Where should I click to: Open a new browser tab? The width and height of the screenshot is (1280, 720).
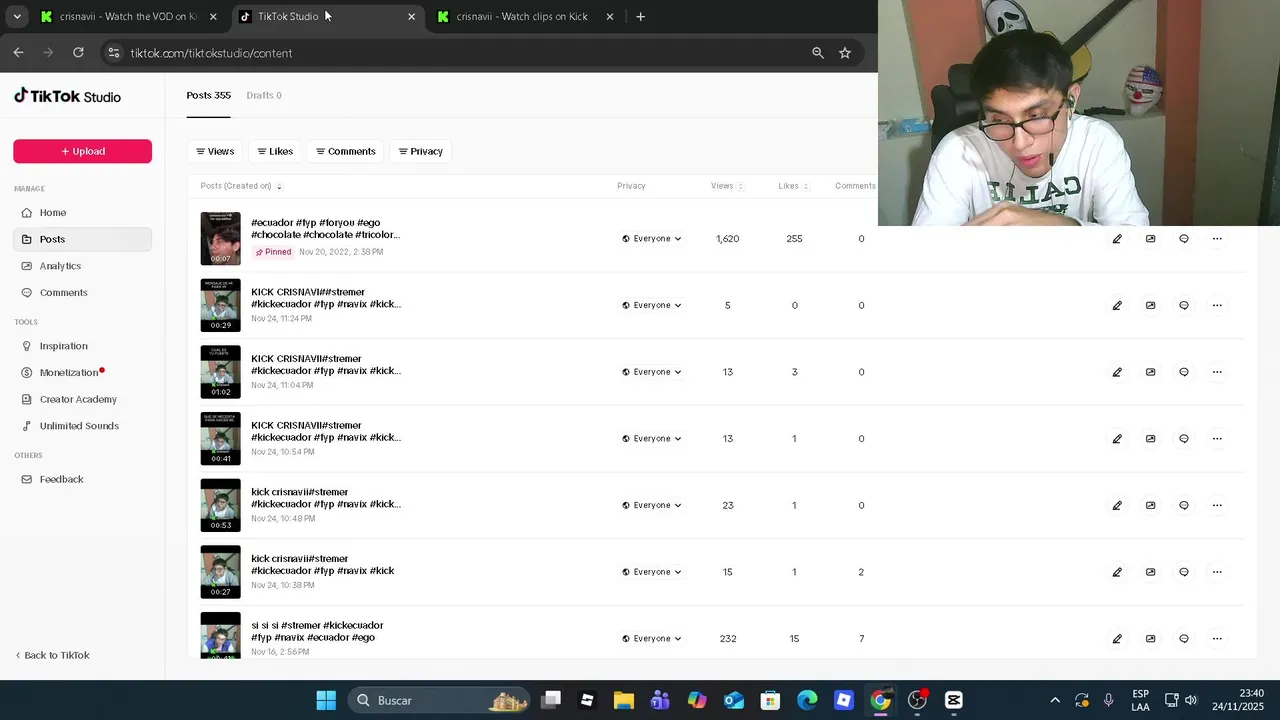click(640, 16)
